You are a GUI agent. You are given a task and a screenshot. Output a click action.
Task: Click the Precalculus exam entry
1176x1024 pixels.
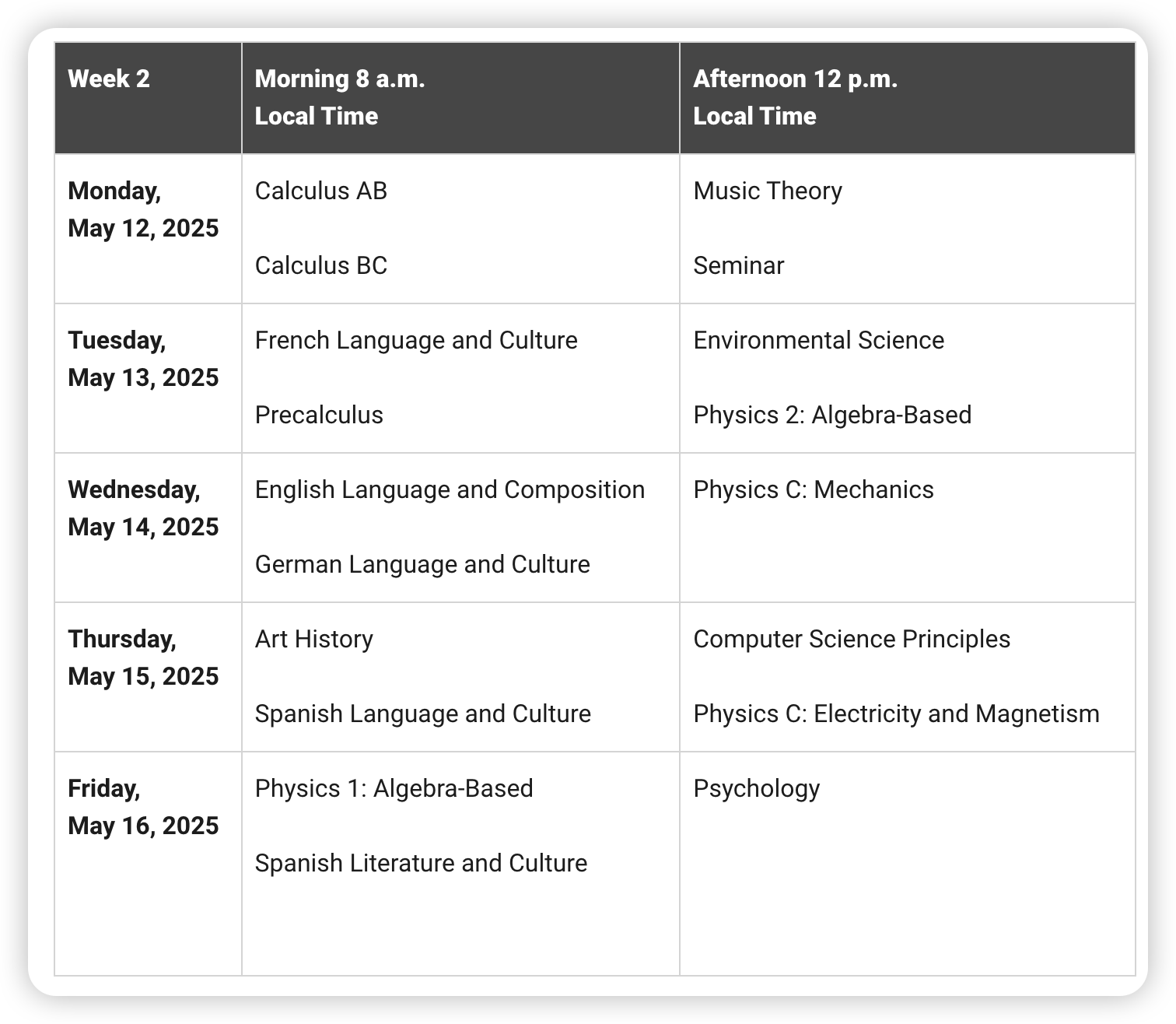tap(319, 415)
